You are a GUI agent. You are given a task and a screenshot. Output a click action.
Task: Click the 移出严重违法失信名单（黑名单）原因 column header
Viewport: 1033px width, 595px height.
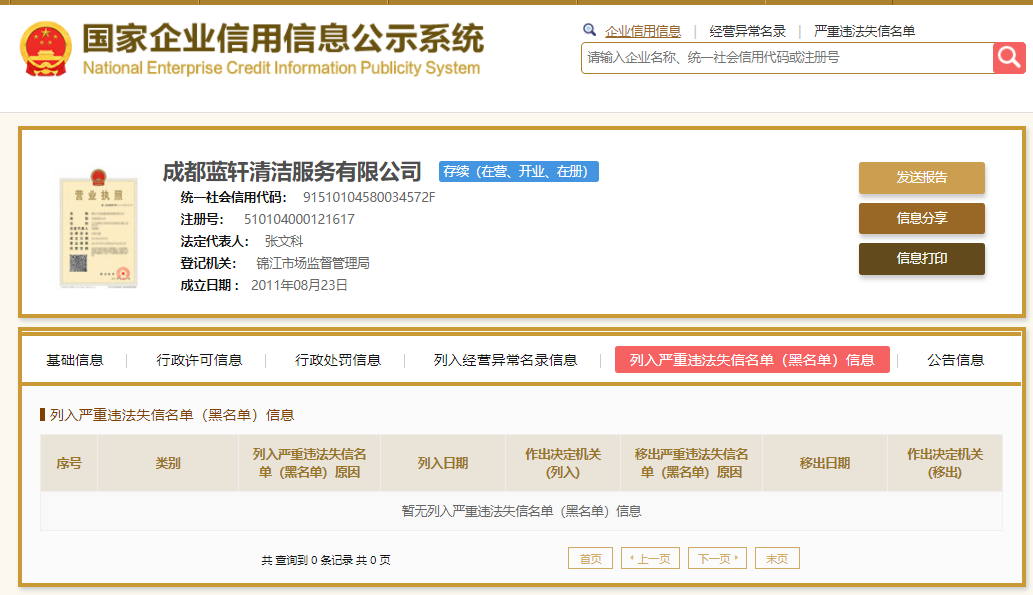click(691, 463)
